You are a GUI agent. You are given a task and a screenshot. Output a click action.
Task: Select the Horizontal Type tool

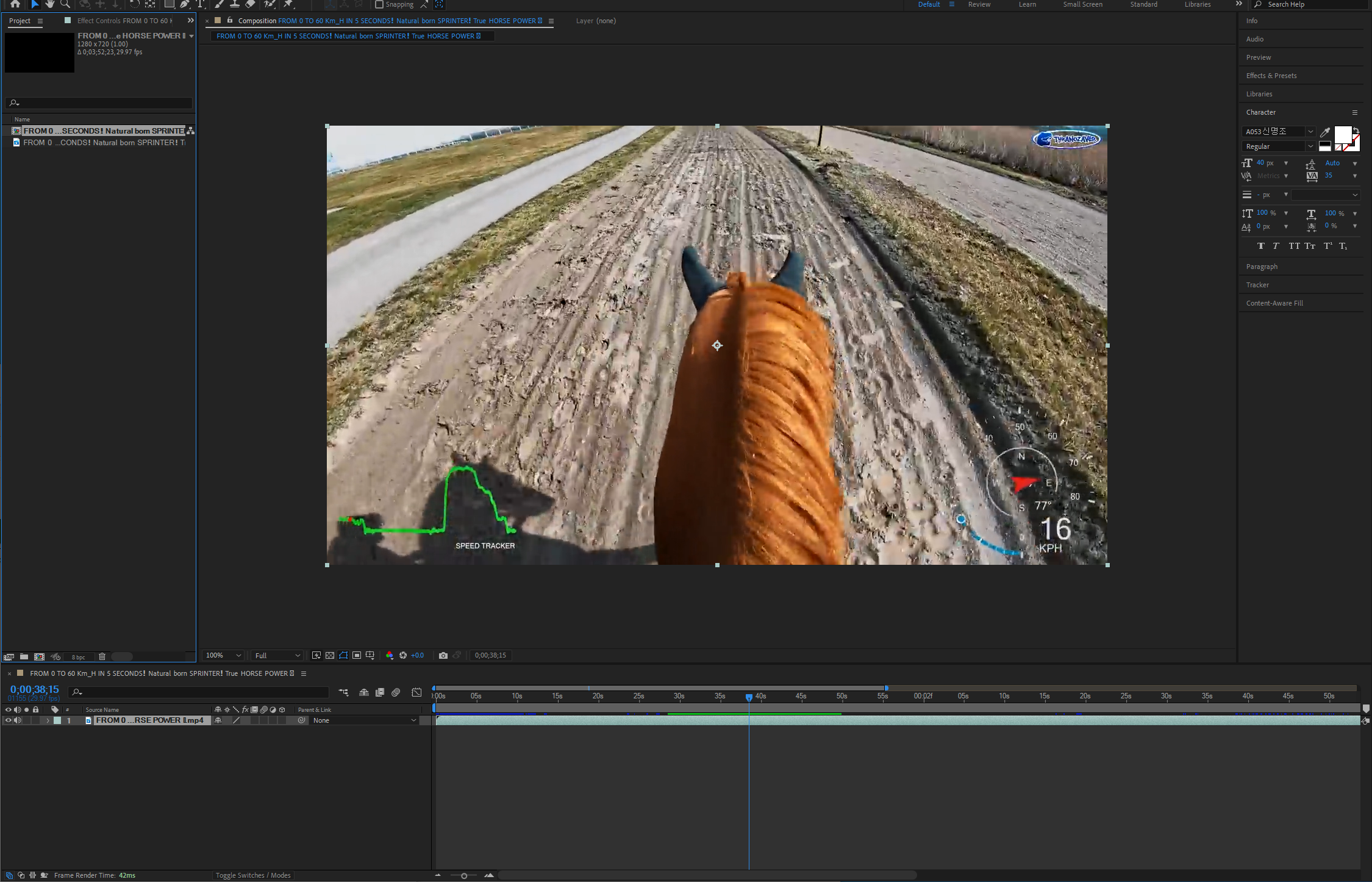(x=200, y=4)
